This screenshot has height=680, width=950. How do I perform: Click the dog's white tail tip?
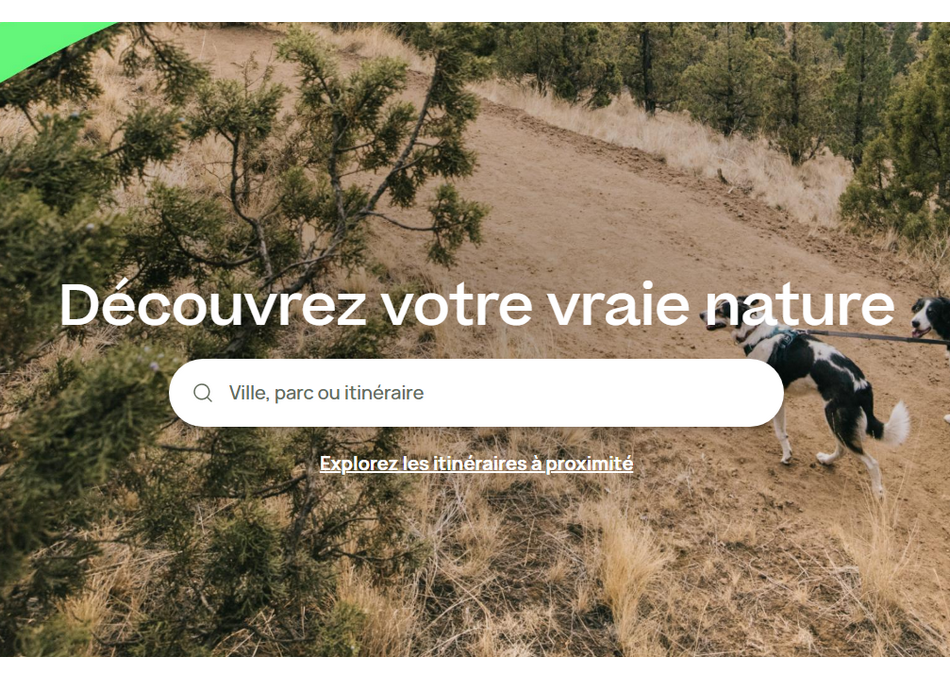[x=897, y=423]
